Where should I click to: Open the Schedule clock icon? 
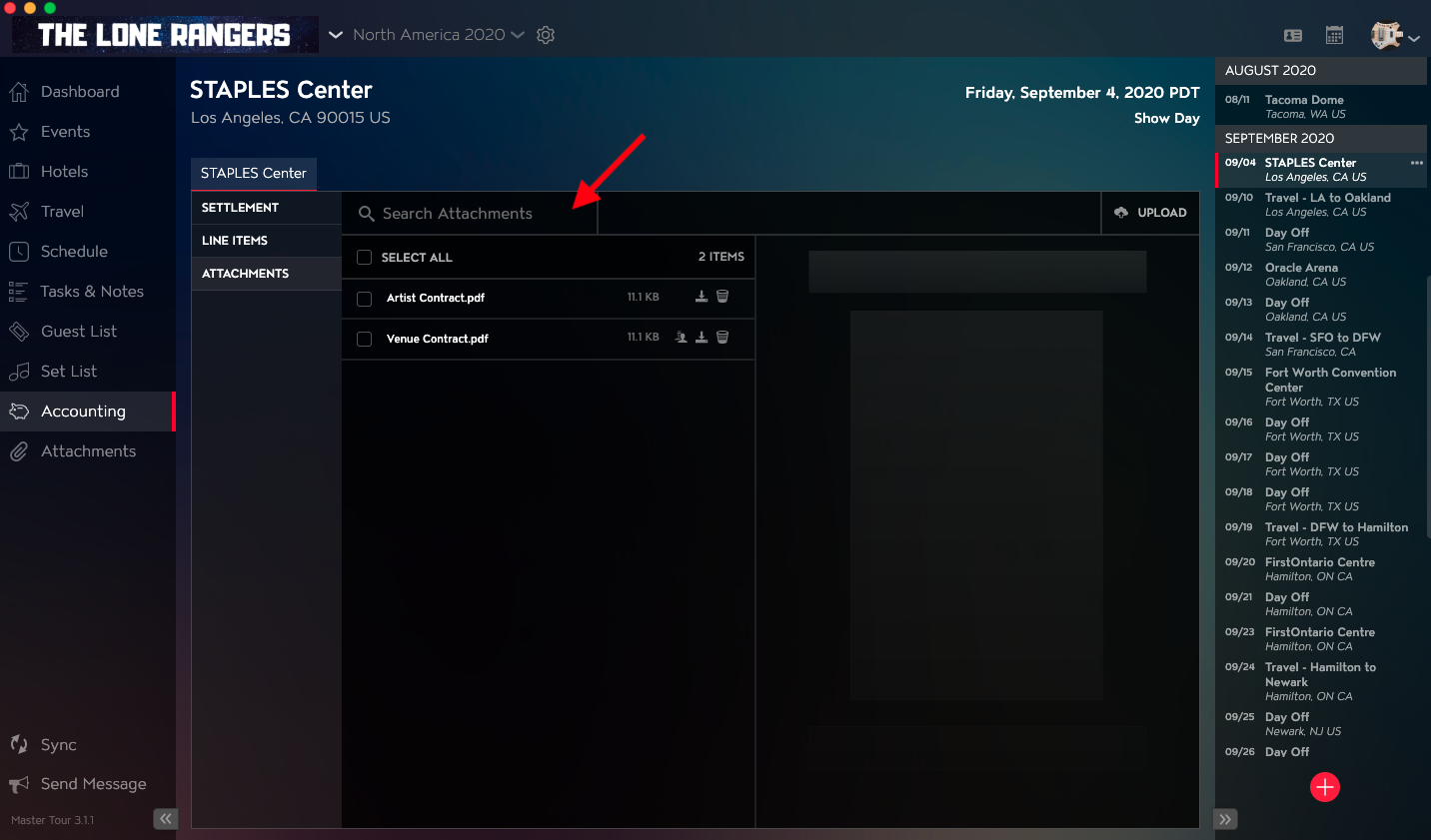18,252
